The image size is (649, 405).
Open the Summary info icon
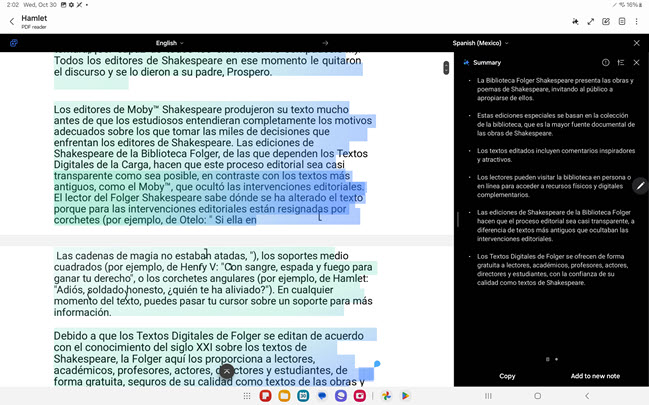tap(606, 63)
